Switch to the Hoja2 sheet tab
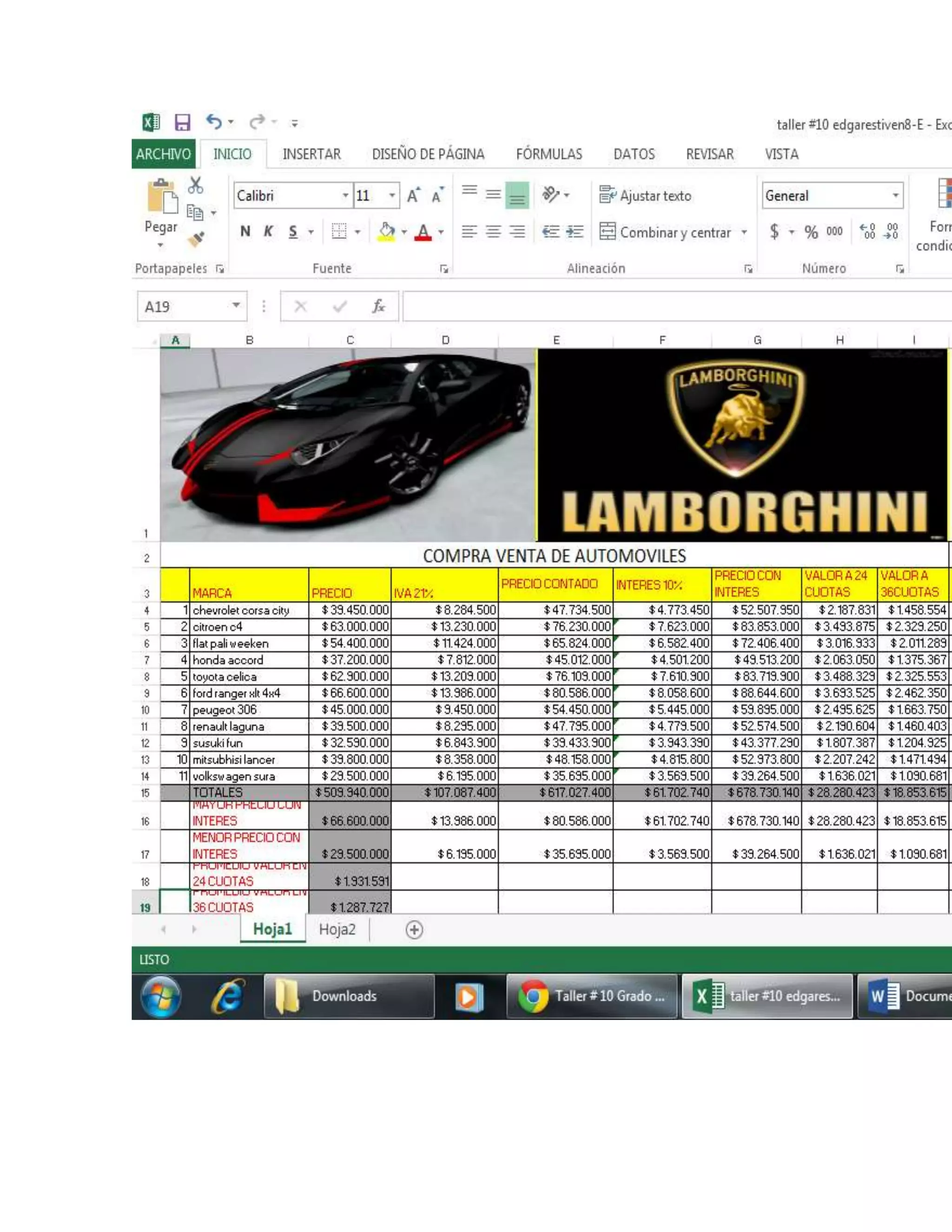Viewport: 952px width, 1232px height. 337,929
